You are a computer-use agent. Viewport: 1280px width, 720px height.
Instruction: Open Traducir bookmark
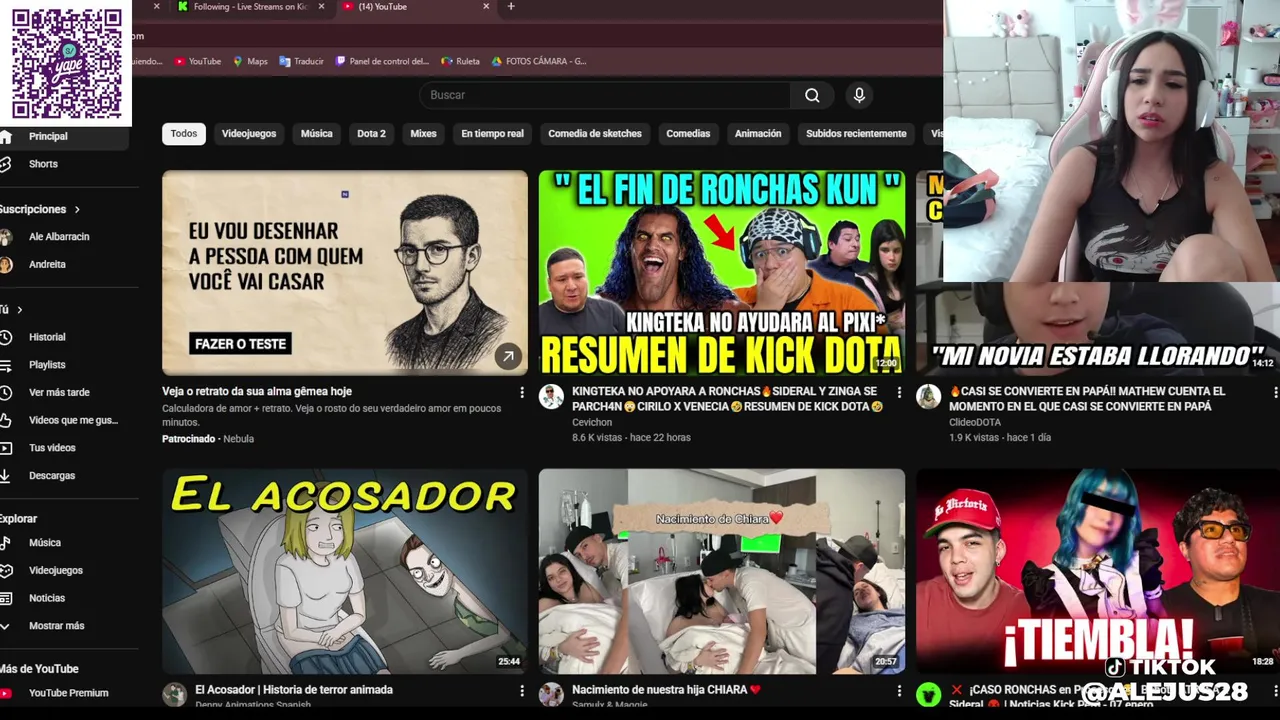point(301,61)
